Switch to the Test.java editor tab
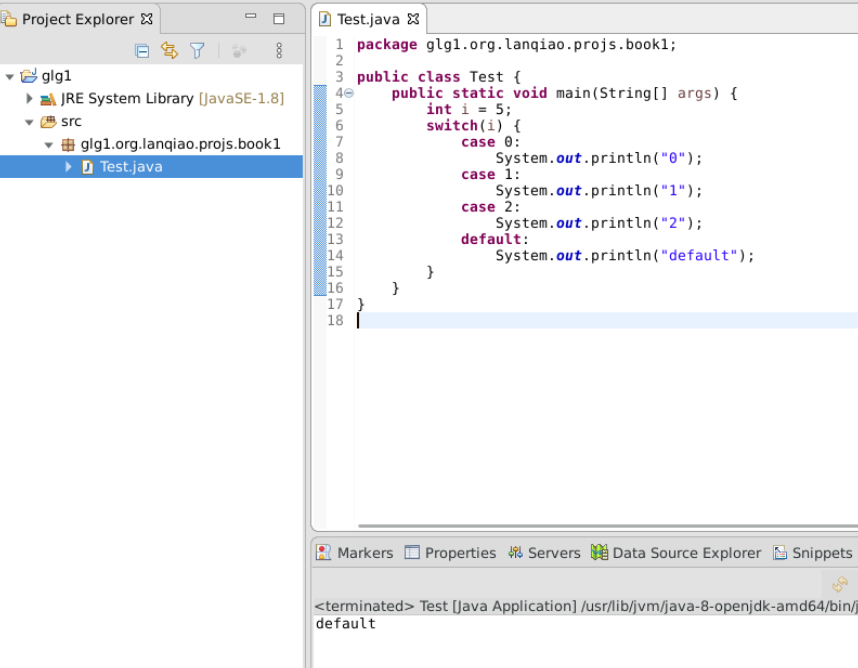 (x=368, y=19)
